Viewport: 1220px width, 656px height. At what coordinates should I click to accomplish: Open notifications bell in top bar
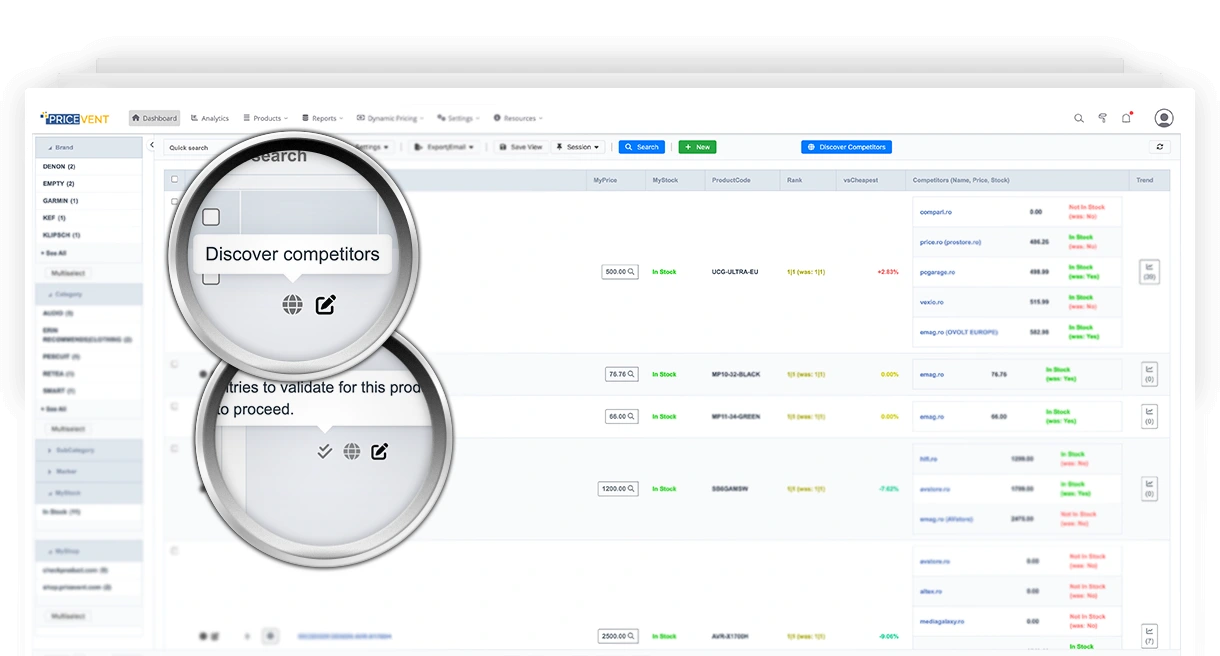click(x=1126, y=118)
